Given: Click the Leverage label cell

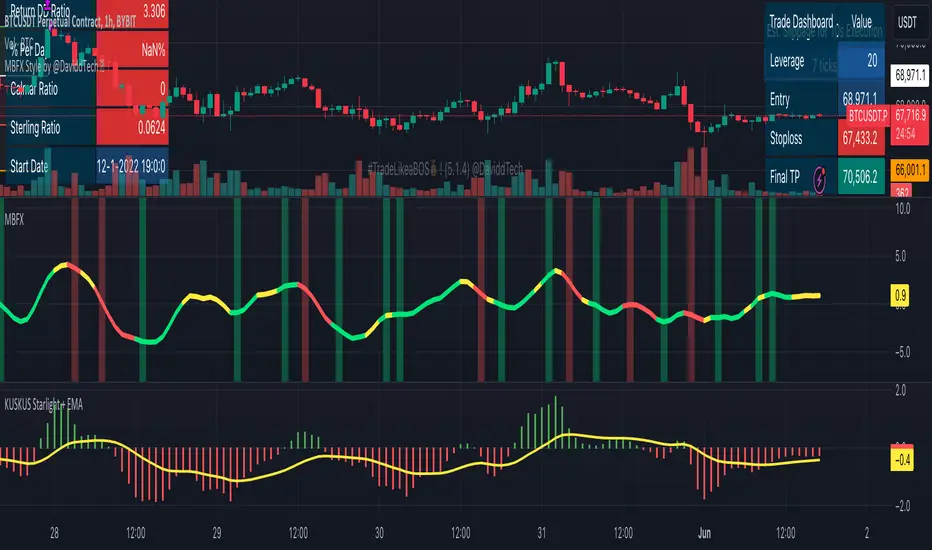Looking at the screenshot, I should (801, 61).
